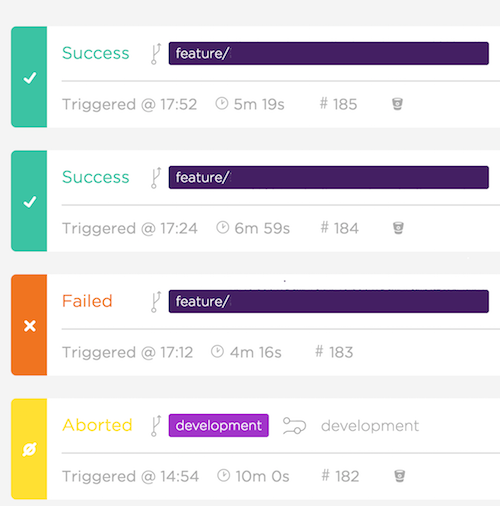This screenshot has height=506, width=500.
Task: Click Triggered @ 17:24 timestamp
Action: pos(130,228)
